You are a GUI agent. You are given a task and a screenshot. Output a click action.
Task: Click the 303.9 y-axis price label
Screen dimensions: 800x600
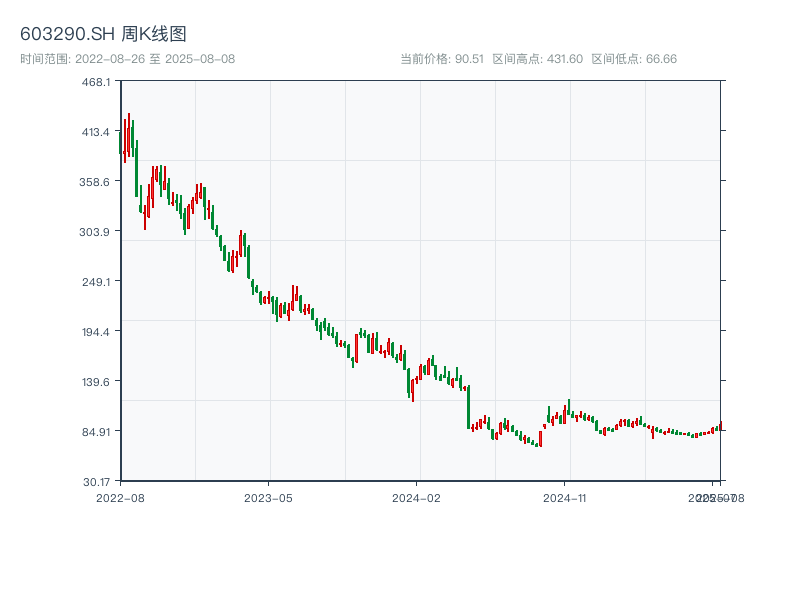(x=96, y=232)
